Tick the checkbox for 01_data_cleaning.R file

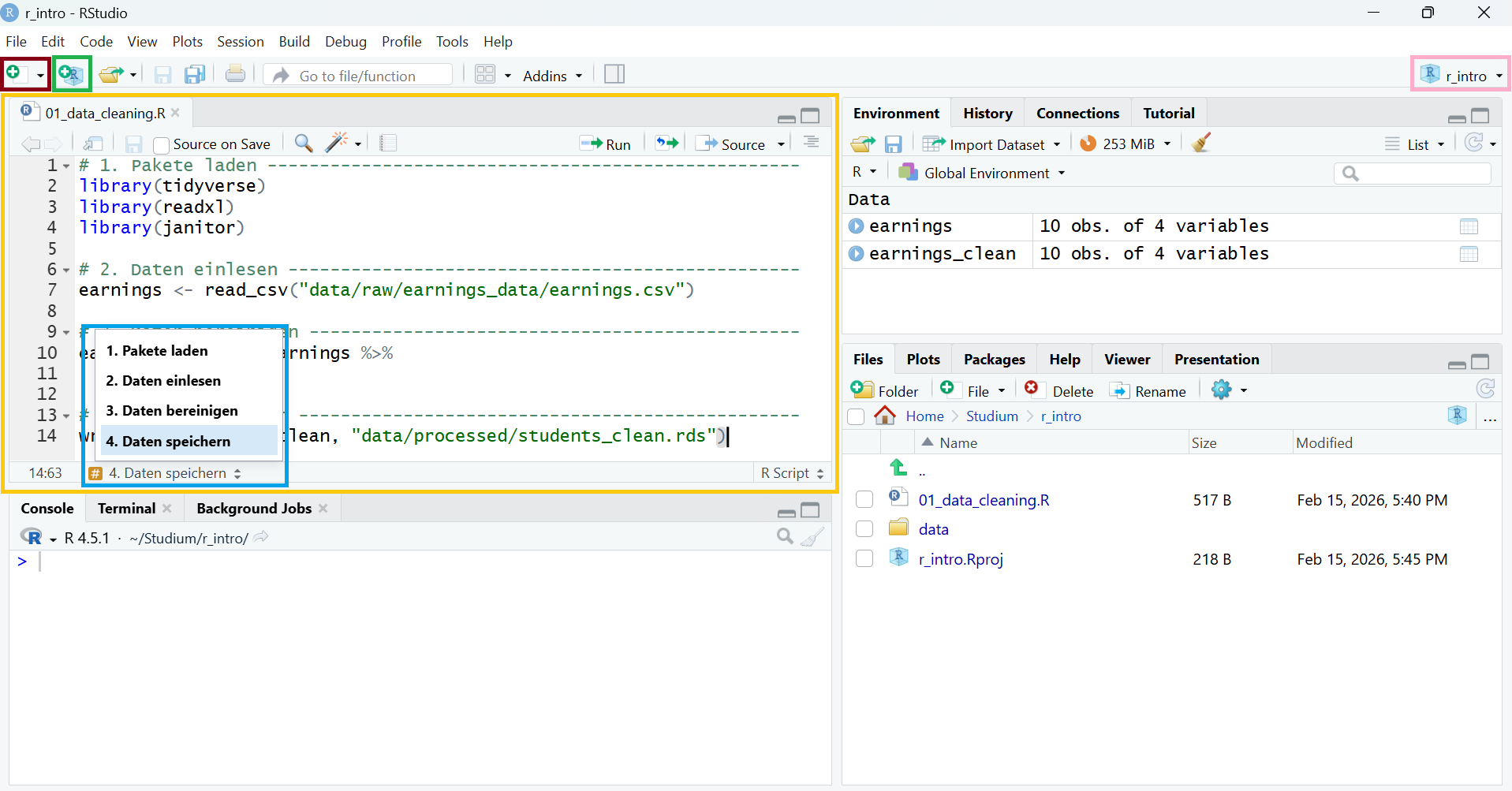click(864, 500)
